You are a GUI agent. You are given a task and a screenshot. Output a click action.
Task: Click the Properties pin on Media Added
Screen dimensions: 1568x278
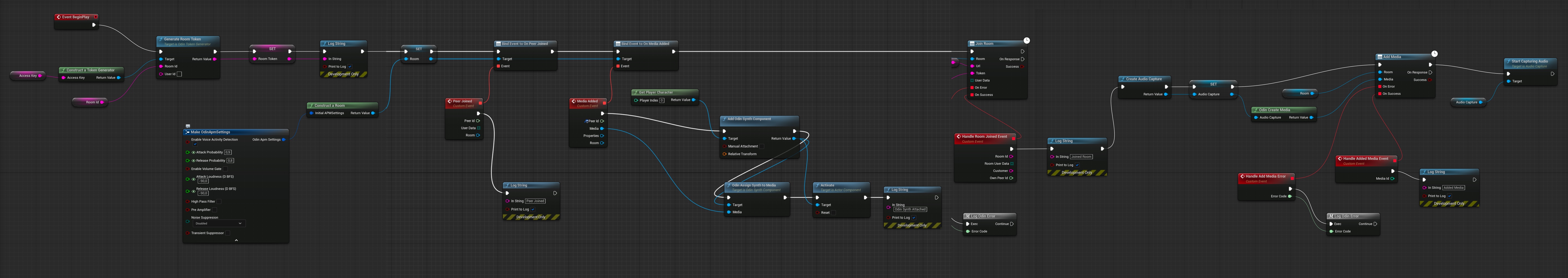(x=602, y=136)
